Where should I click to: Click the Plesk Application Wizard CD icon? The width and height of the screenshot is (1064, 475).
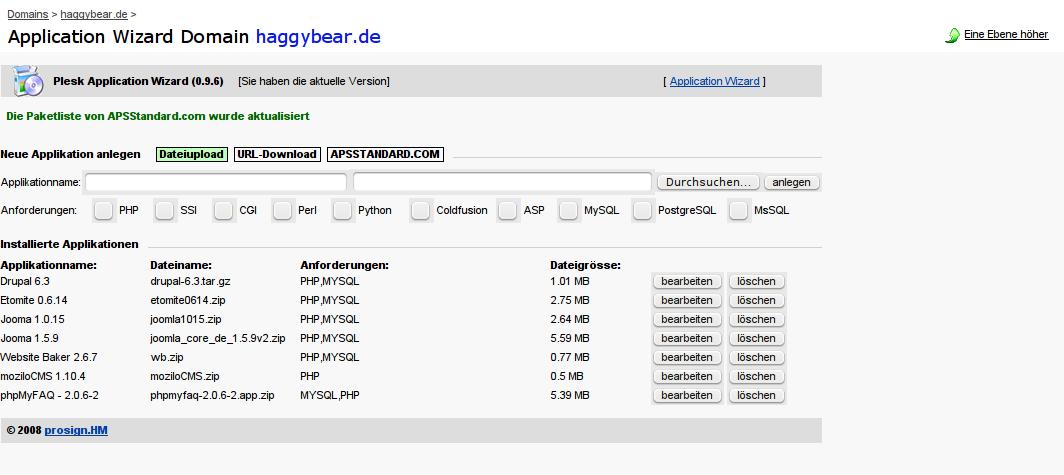(28, 81)
